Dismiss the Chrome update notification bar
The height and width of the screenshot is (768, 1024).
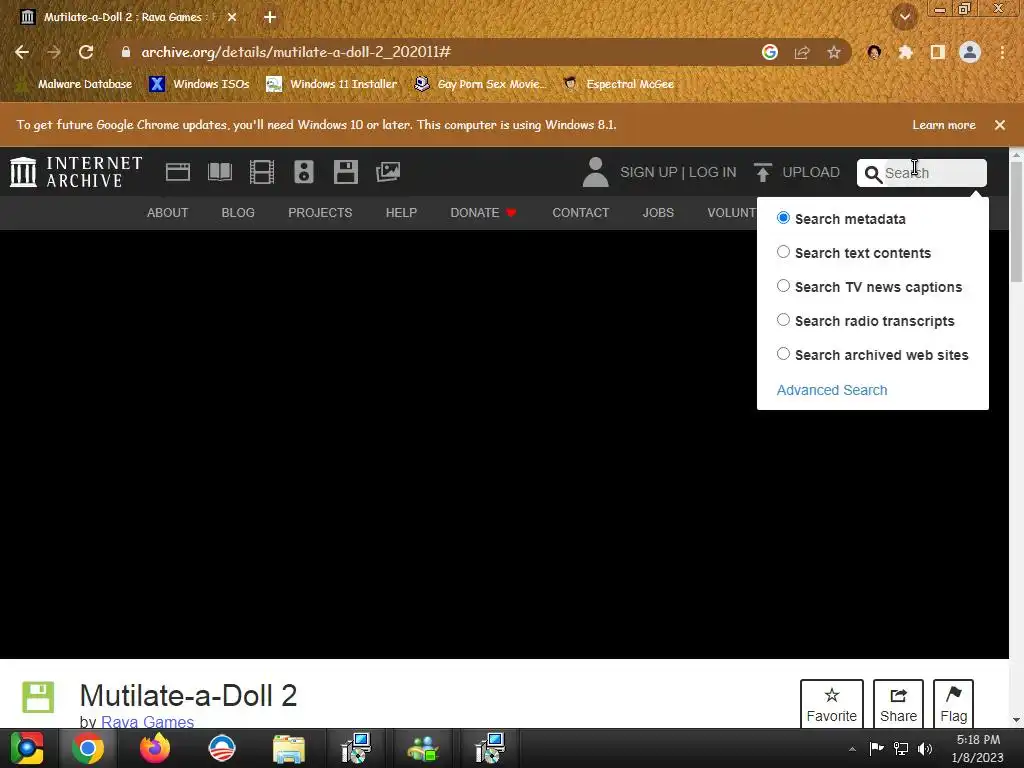[x=1000, y=125]
